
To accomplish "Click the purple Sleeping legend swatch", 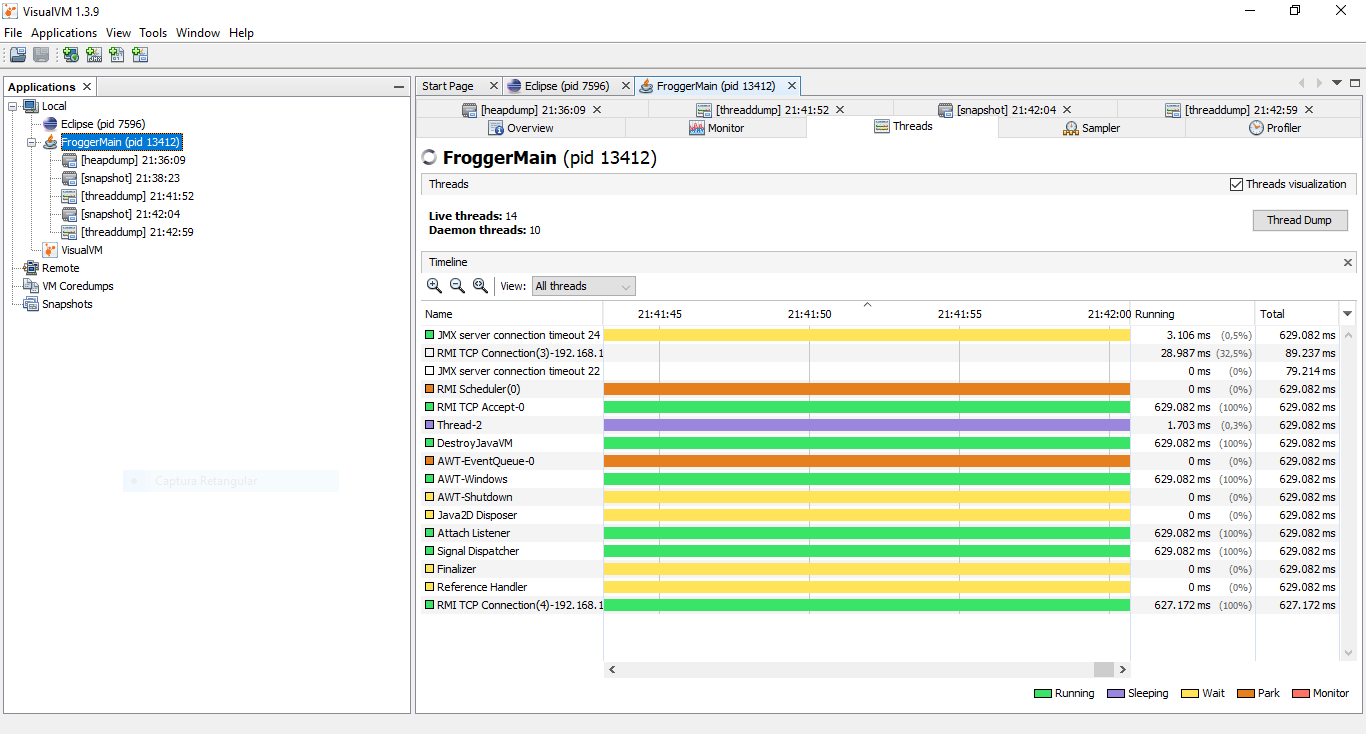I will (x=1116, y=693).
